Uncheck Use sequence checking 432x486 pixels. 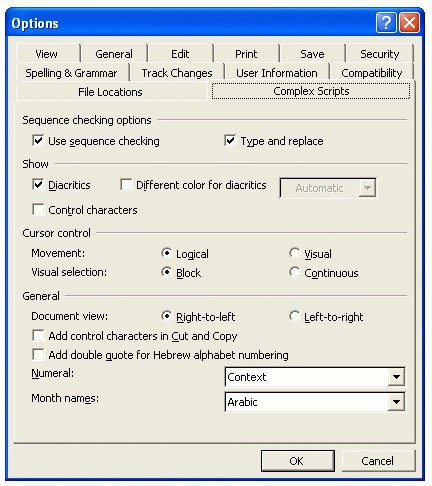click(x=38, y=140)
